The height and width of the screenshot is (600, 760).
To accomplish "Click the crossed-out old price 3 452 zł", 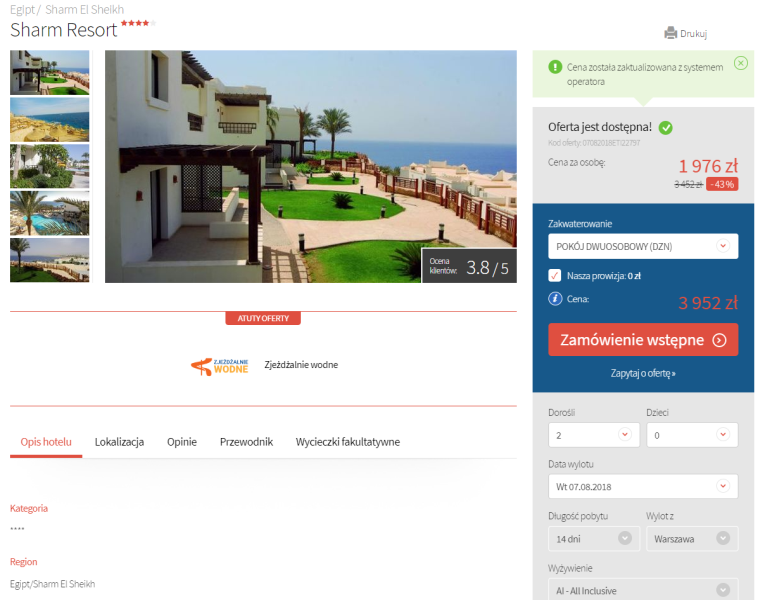I will pyautogui.click(x=688, y=184).
